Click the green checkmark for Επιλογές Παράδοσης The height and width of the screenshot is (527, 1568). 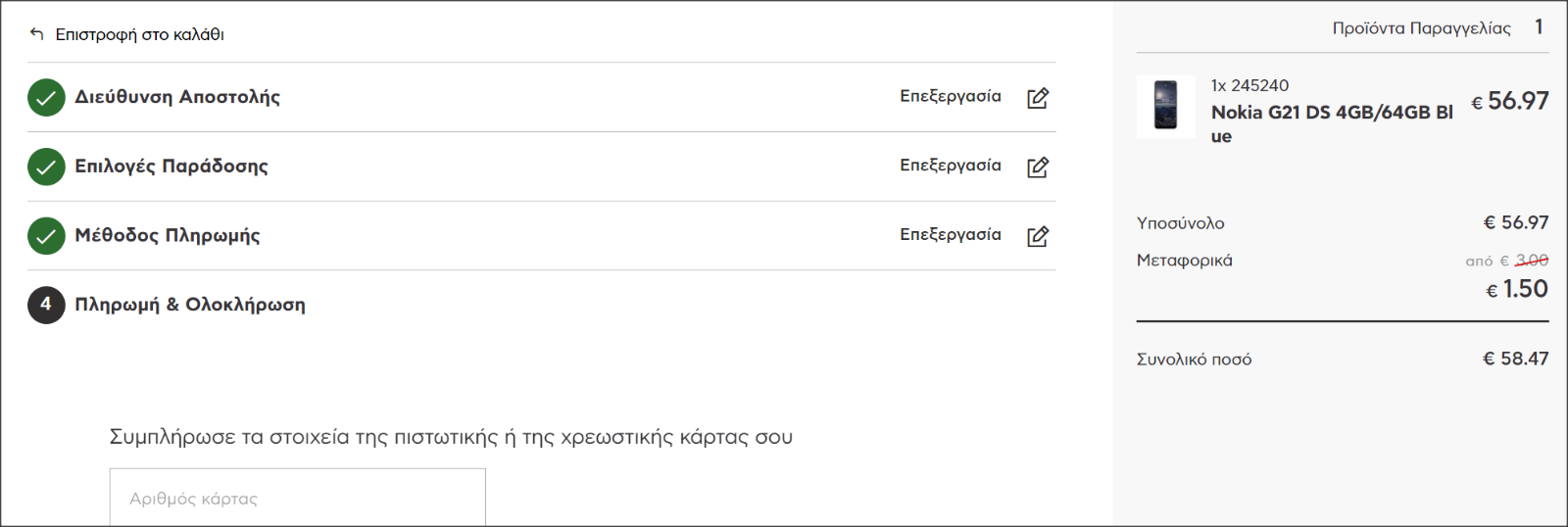coord(46,167)
